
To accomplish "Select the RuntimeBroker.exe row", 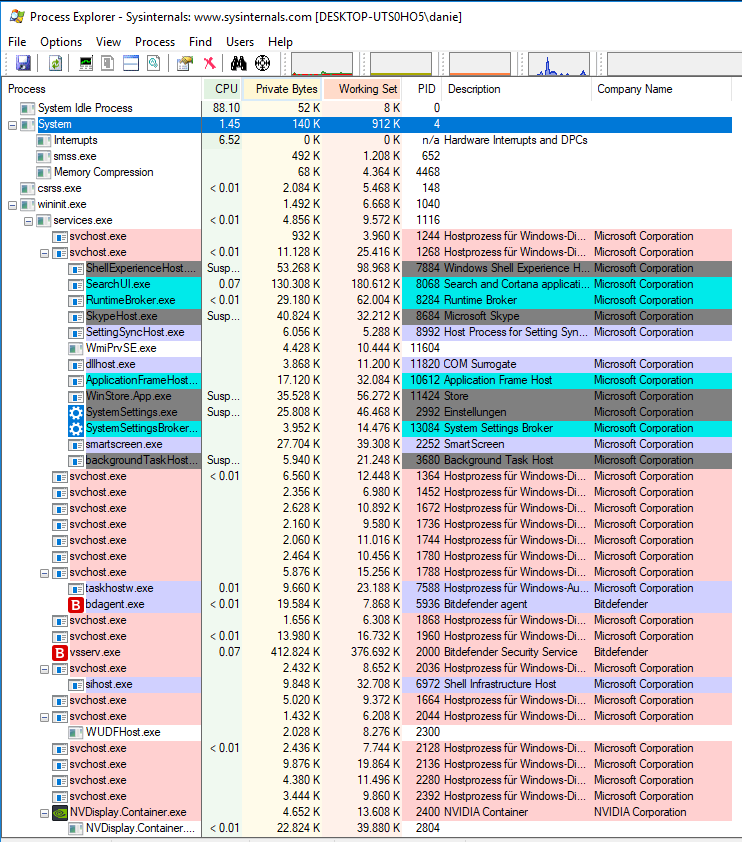I will point(367,301).
